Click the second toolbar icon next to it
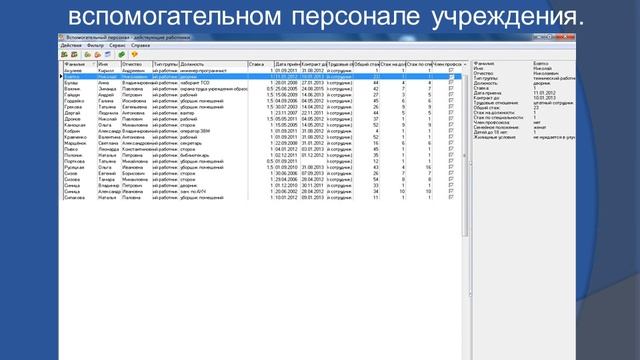The image size is (640, 360). [74, 54]
